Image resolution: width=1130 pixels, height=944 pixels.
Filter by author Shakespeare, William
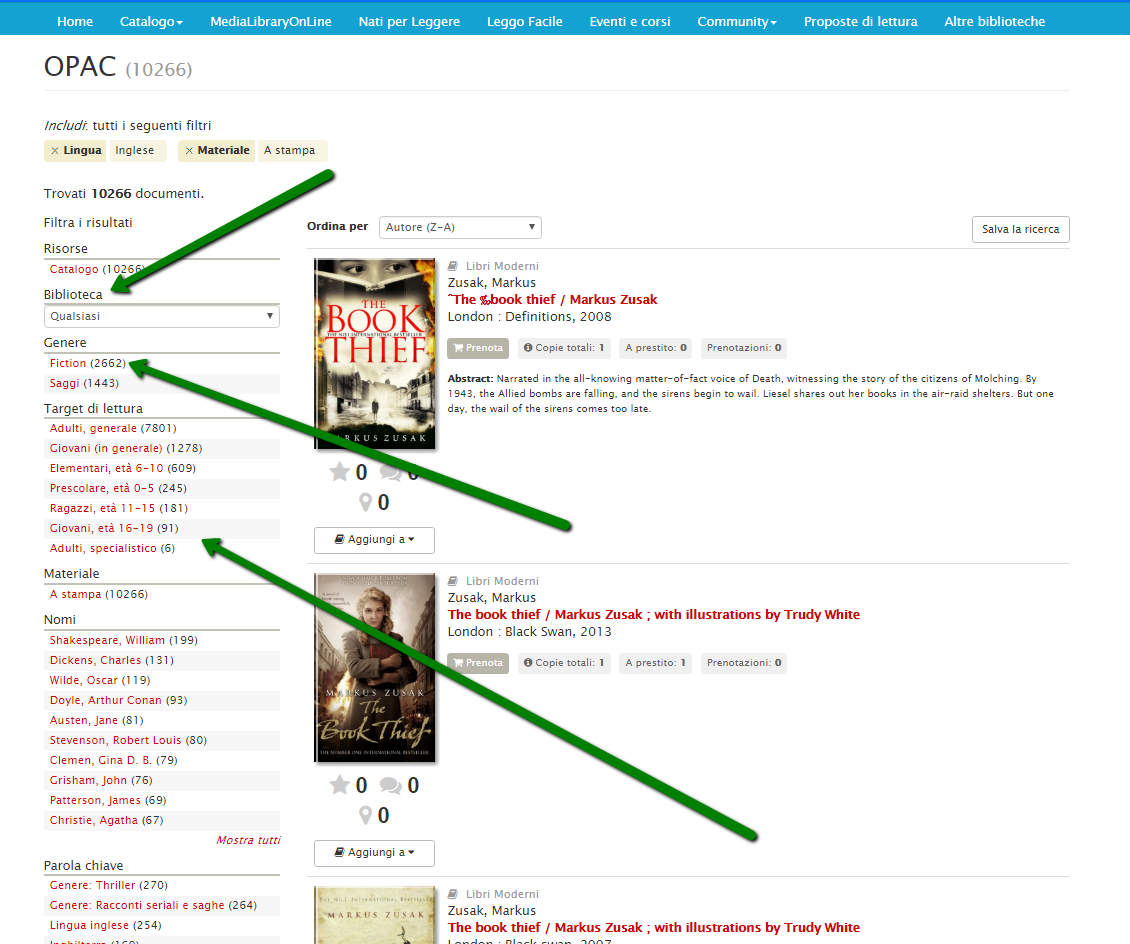pos(107,640)
